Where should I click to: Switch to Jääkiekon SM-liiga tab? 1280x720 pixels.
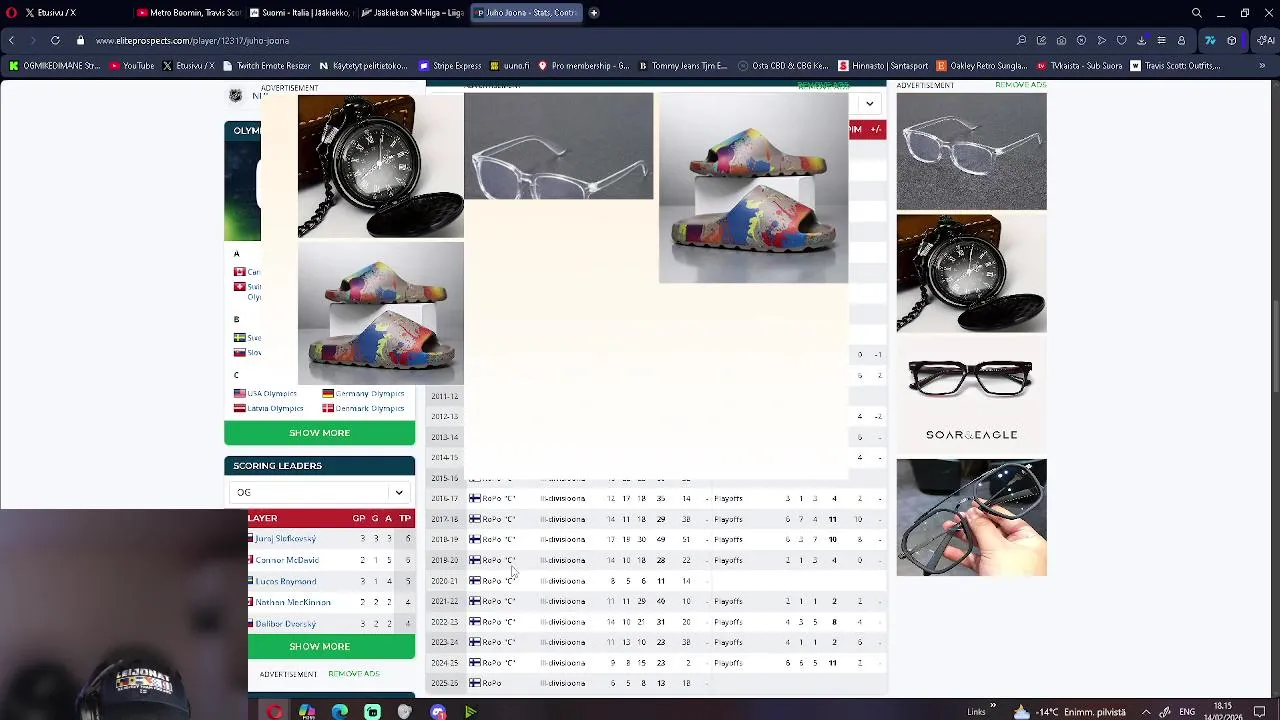point(412,13)
